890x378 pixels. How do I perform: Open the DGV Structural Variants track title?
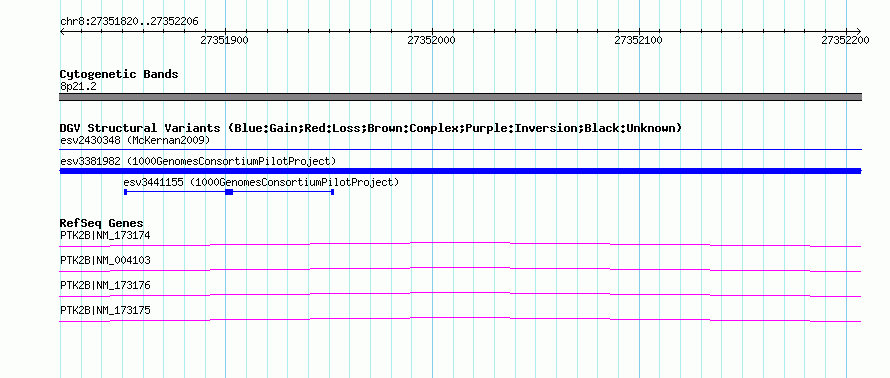(371, 128)
